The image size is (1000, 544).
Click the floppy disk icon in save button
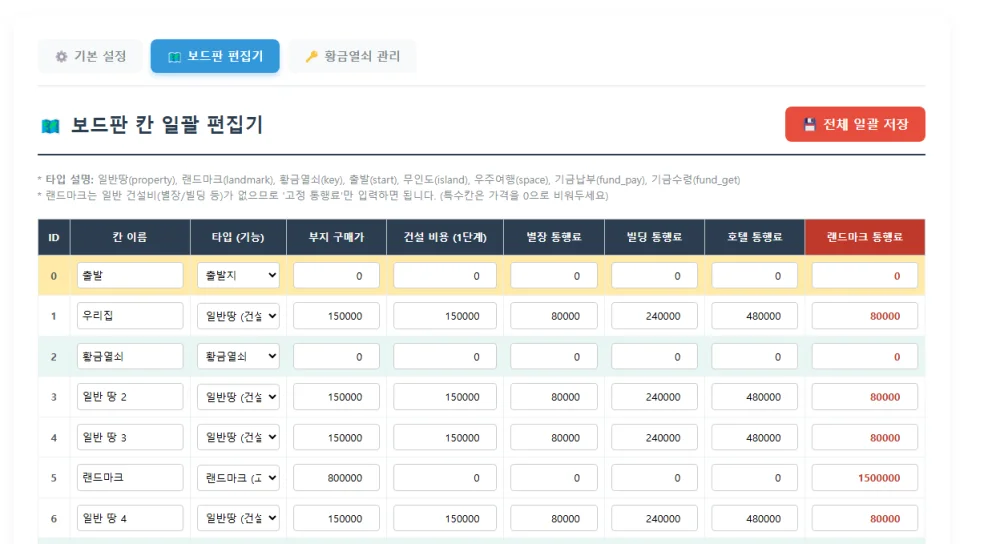pos(809,124)
